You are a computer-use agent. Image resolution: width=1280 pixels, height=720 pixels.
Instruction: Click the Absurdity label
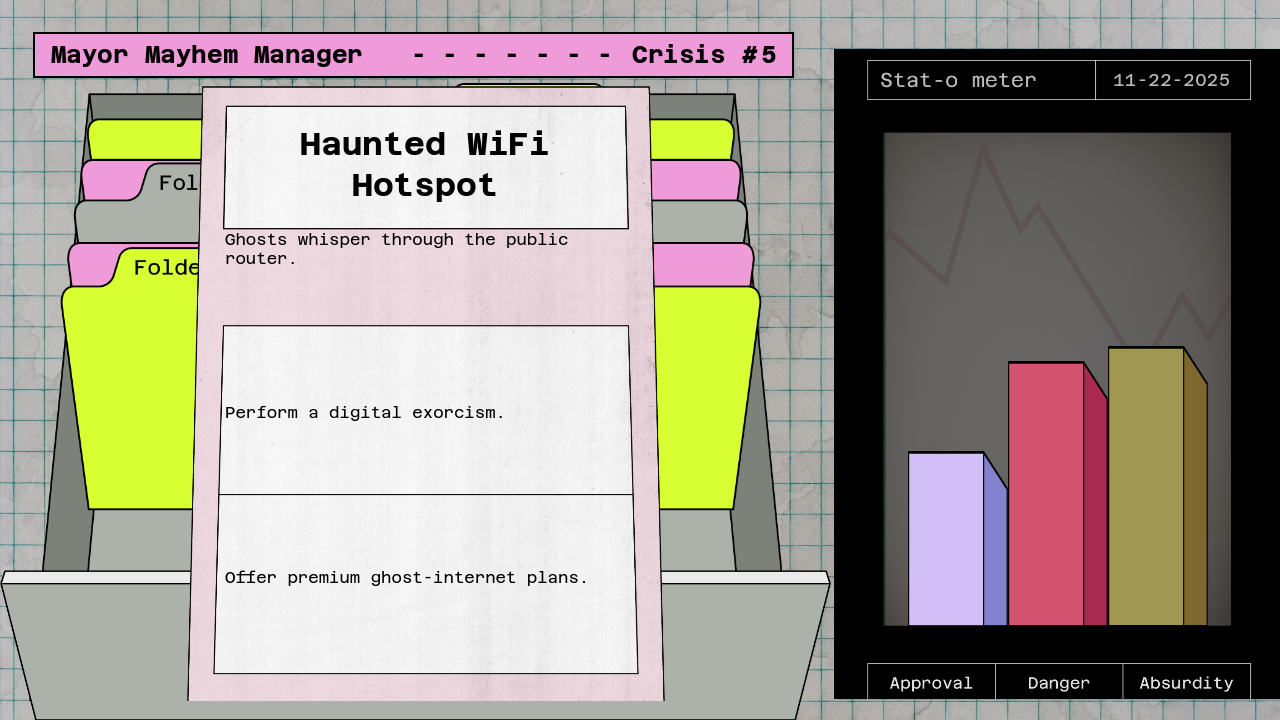click(1186, 682)
